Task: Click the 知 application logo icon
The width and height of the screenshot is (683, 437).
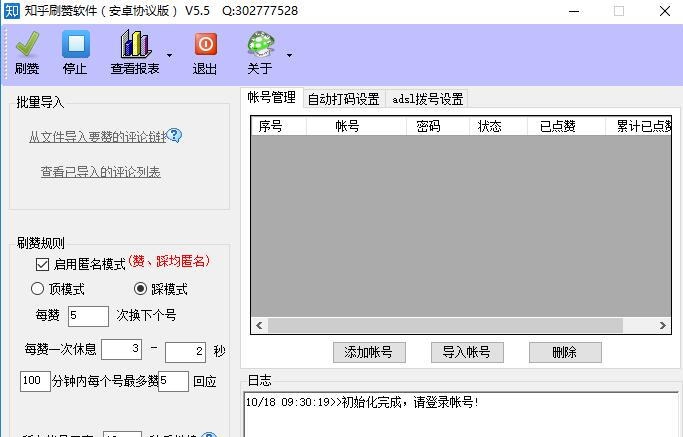Action: tap(11, 10)
